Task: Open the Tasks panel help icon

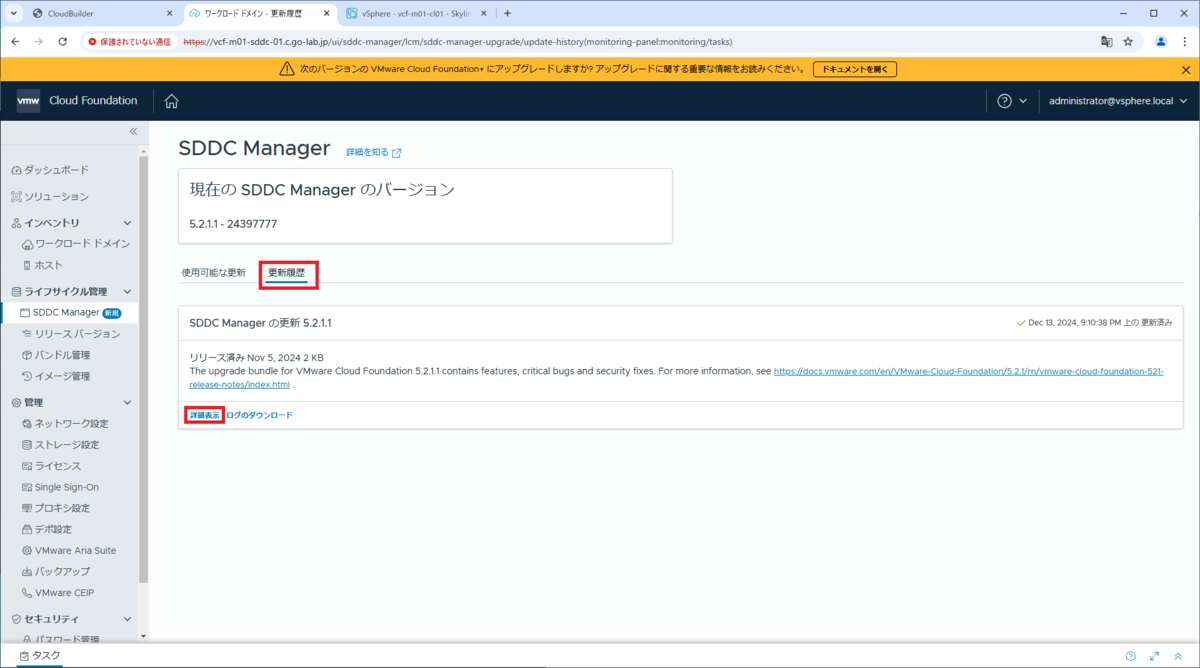Action: point(1131,656)
